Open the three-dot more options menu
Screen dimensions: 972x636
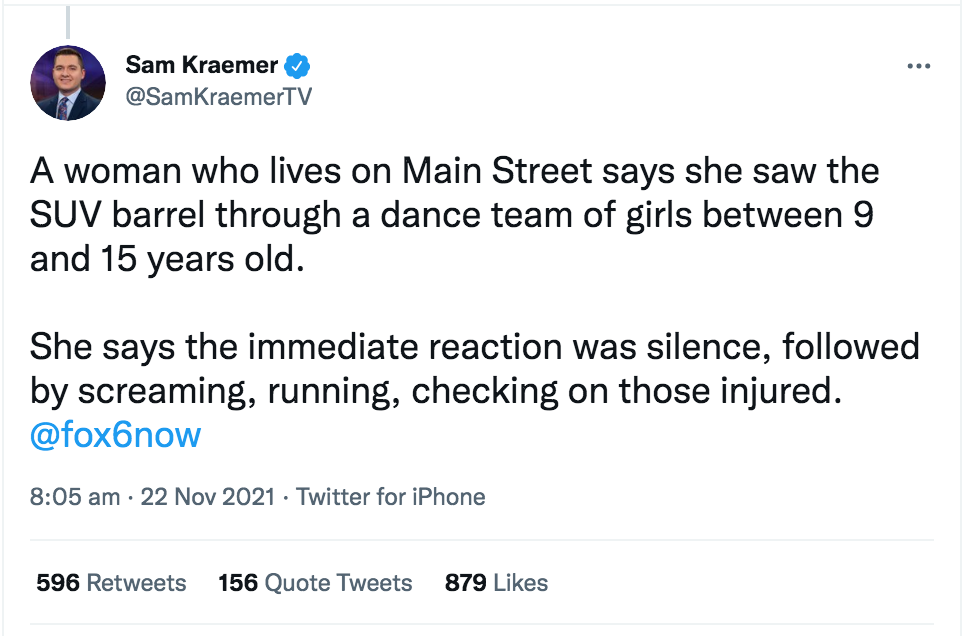[917, 66]
